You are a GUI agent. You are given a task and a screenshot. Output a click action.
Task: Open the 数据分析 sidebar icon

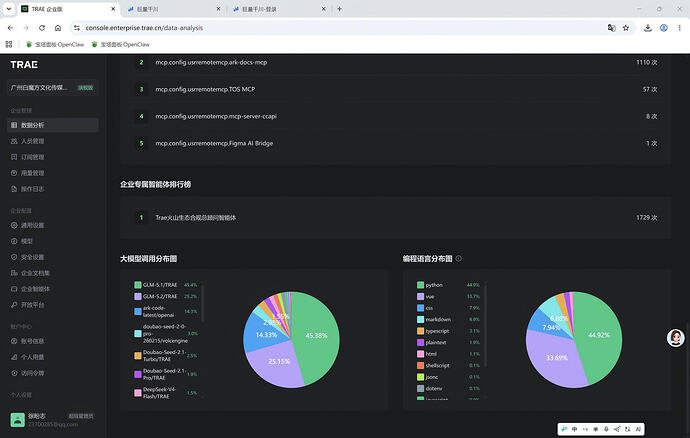(x=14, y=125)
